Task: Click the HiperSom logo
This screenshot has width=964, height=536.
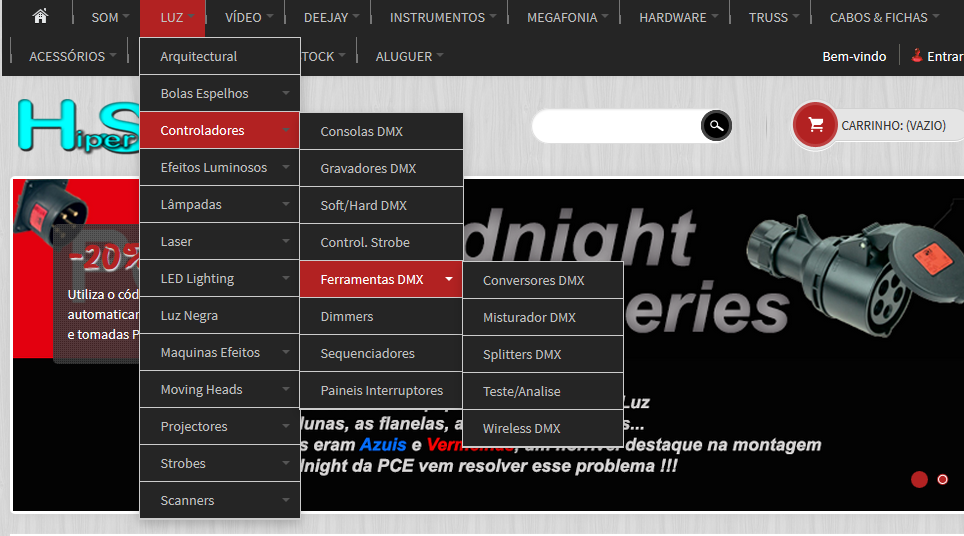Action: (x=79, y=126)
